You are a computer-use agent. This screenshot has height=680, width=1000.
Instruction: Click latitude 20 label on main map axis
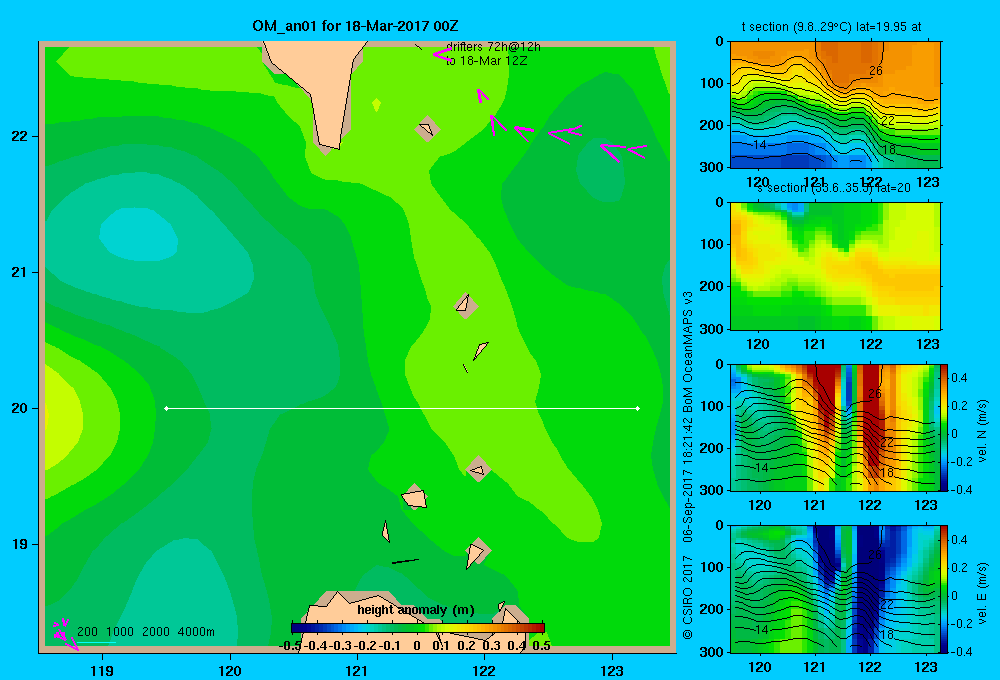(19, 408)
